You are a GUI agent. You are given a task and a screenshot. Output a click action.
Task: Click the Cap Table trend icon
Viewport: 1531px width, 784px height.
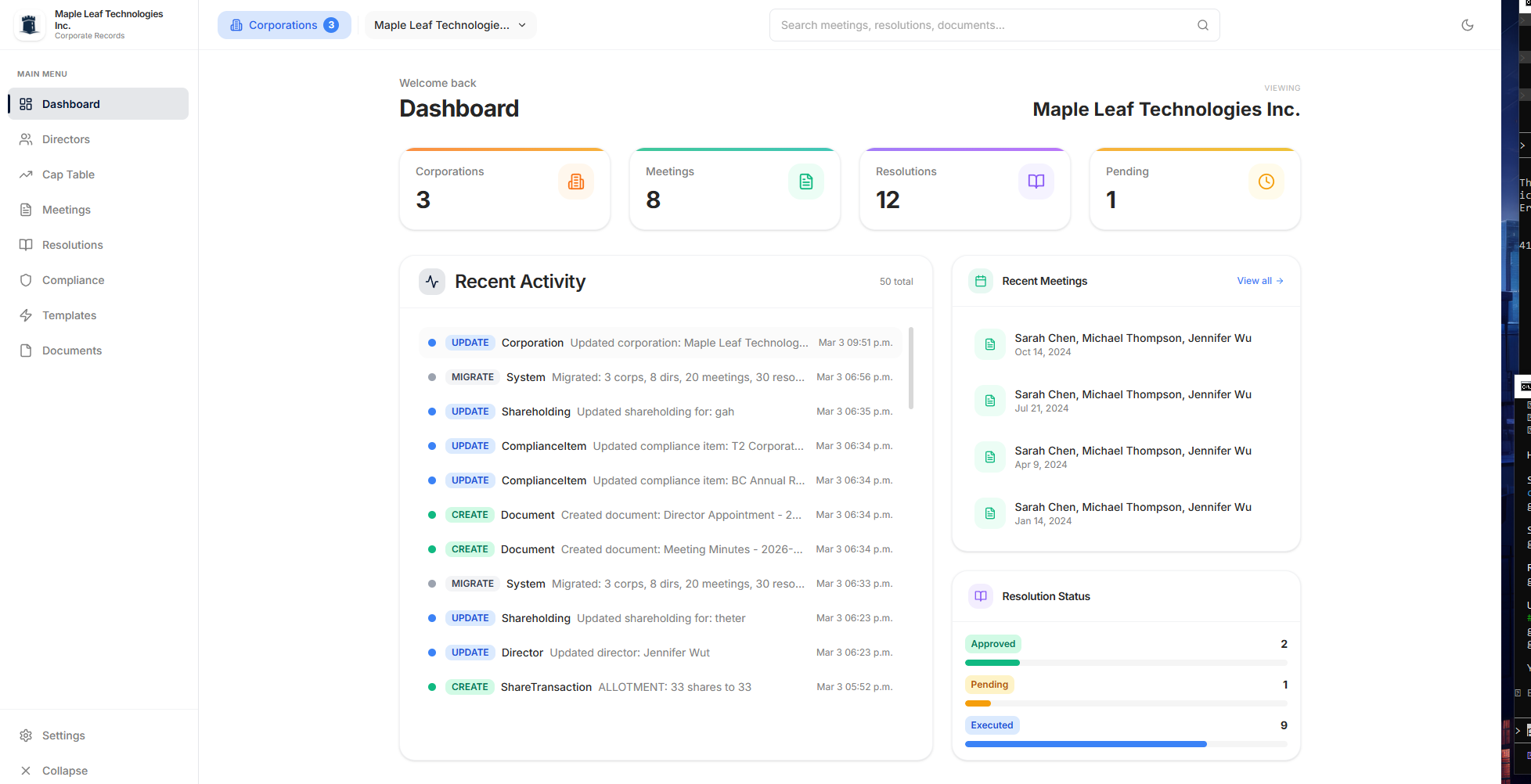(x=26, y=174)
